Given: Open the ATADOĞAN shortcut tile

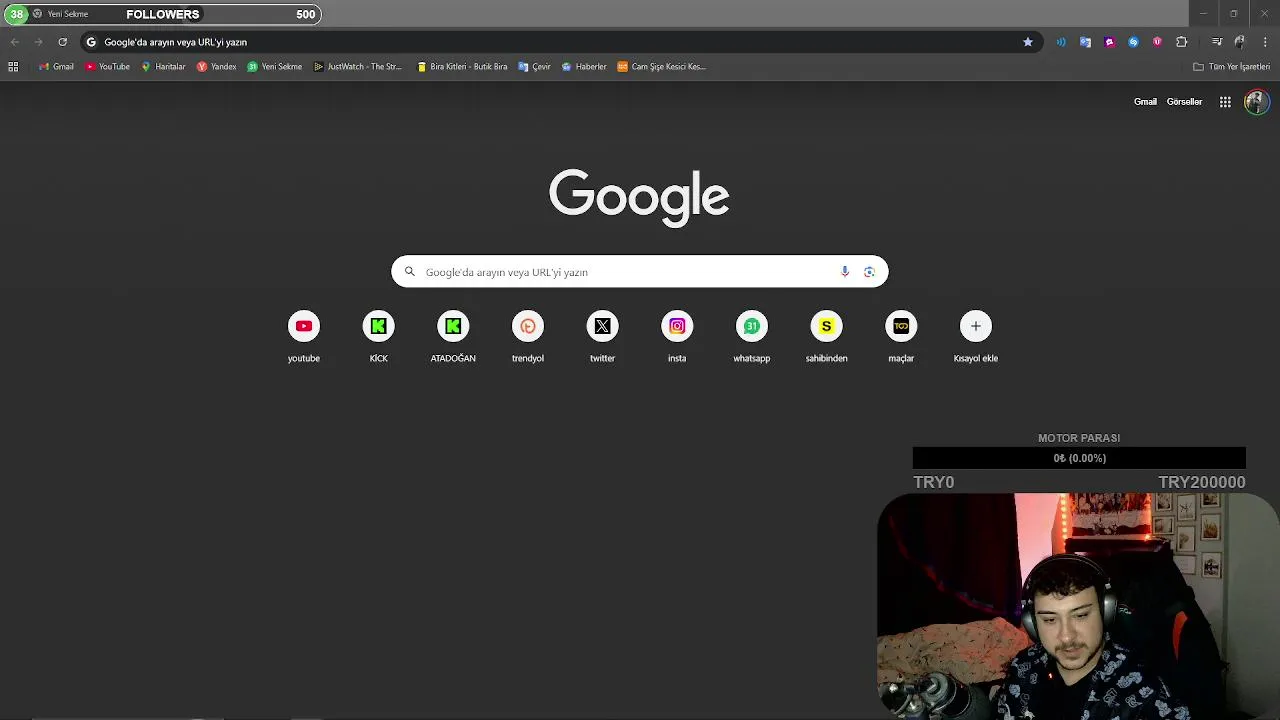Looking at the screenshot, I should [x=453, y=337].
